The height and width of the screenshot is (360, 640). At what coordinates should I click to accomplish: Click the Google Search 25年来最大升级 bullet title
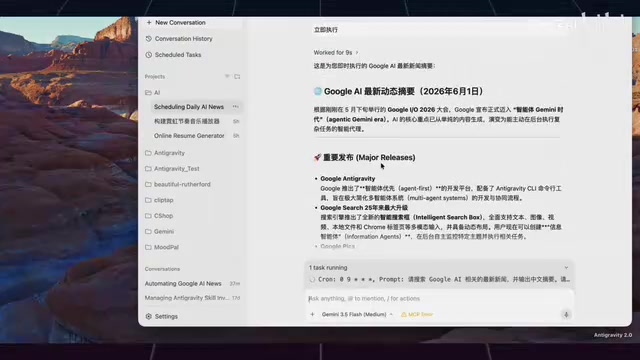(364, 208)
